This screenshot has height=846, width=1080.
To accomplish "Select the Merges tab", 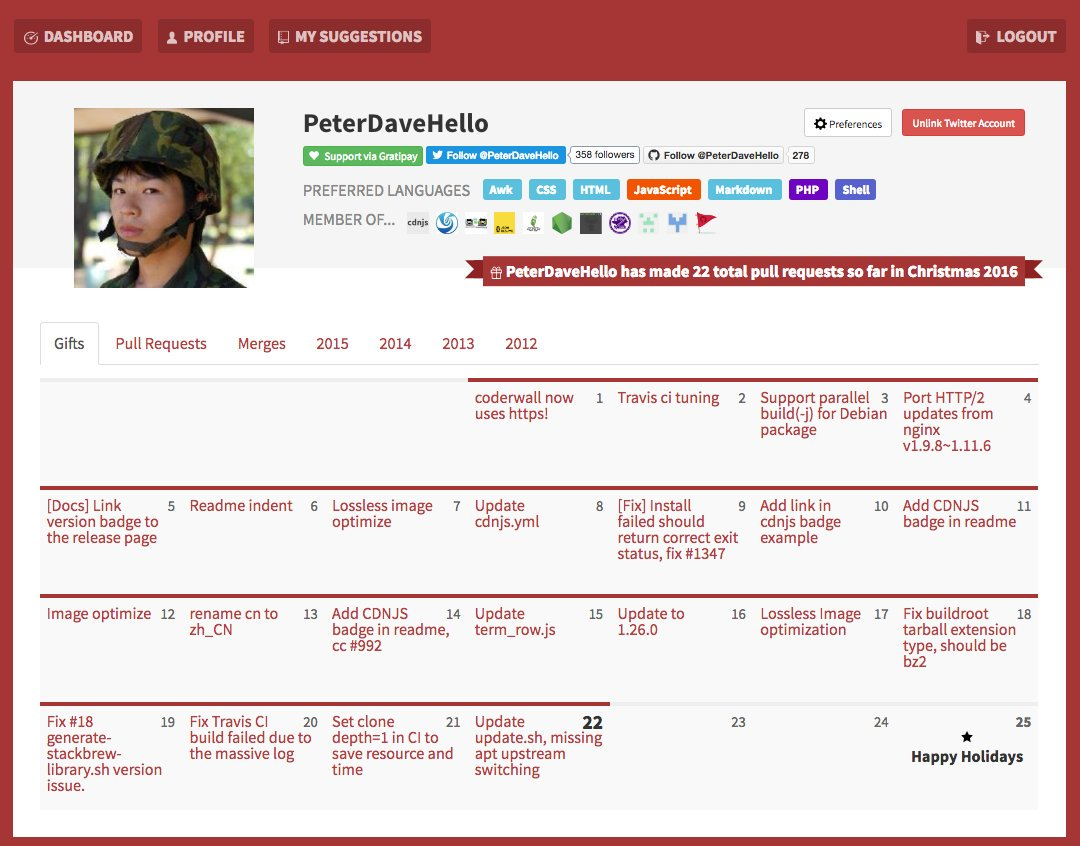I will pyautogui.click(x=261, y=343).
